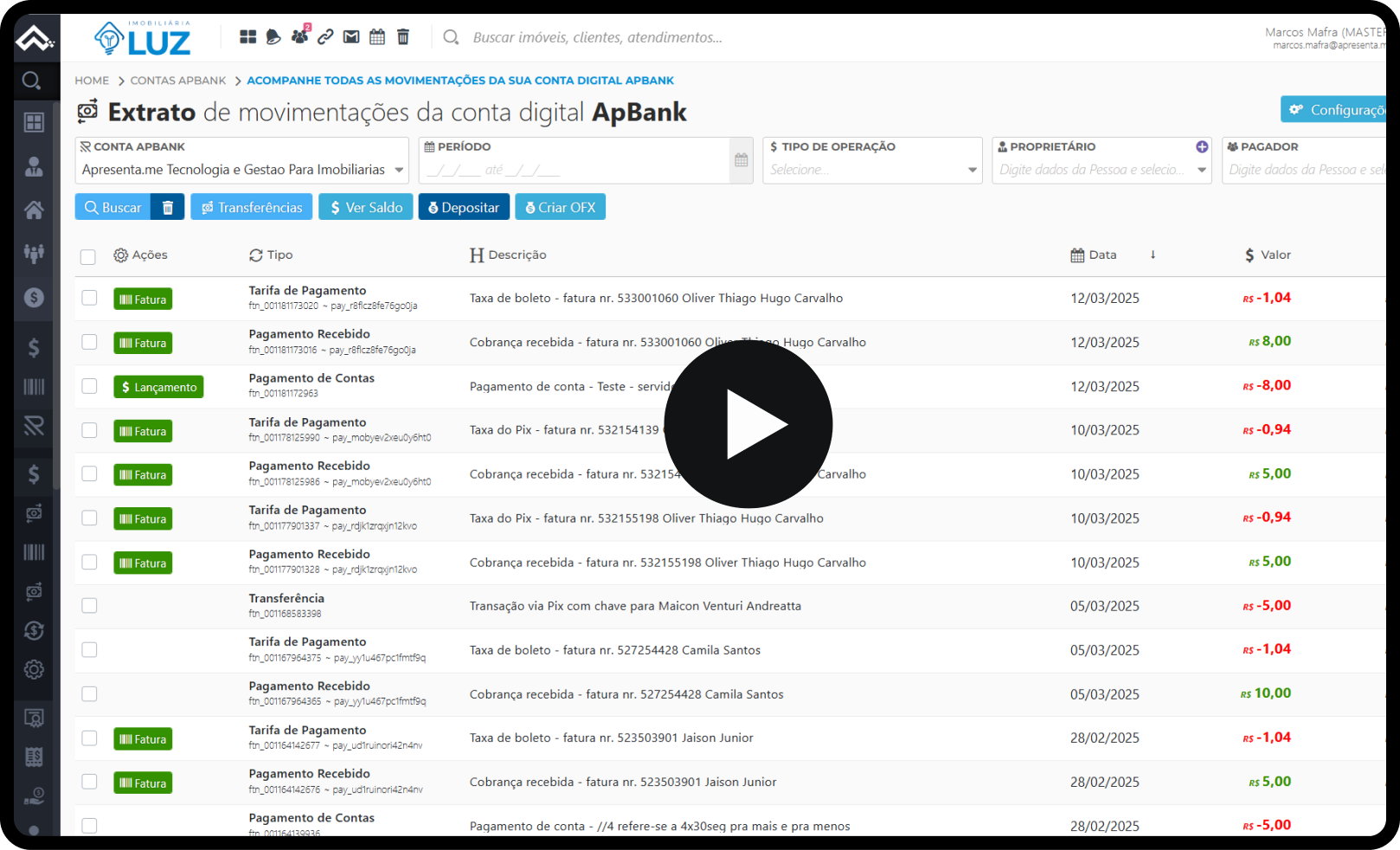
Task: Select the Transferência row checkbox
Action: [x=89, y=606]
